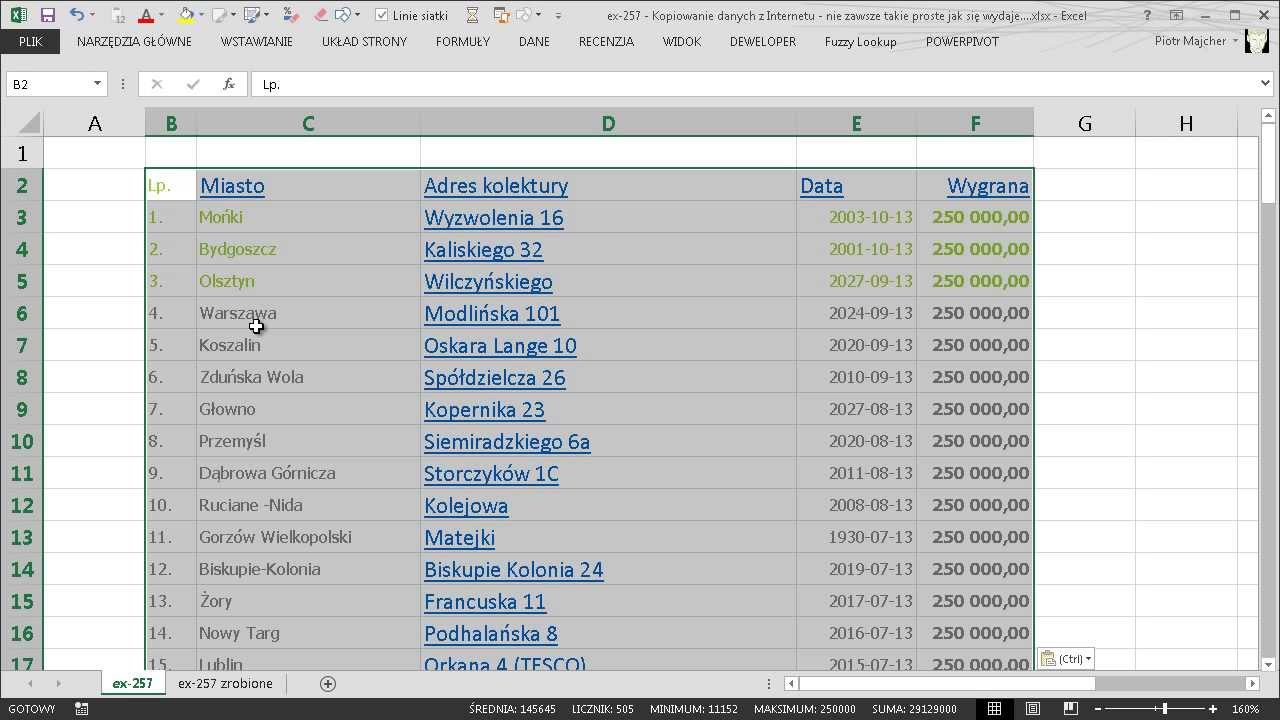The height and width of the screenshot is (720, 1280).
Task: Apply red font color with the A icon
Action: click(x=146, y=15)
